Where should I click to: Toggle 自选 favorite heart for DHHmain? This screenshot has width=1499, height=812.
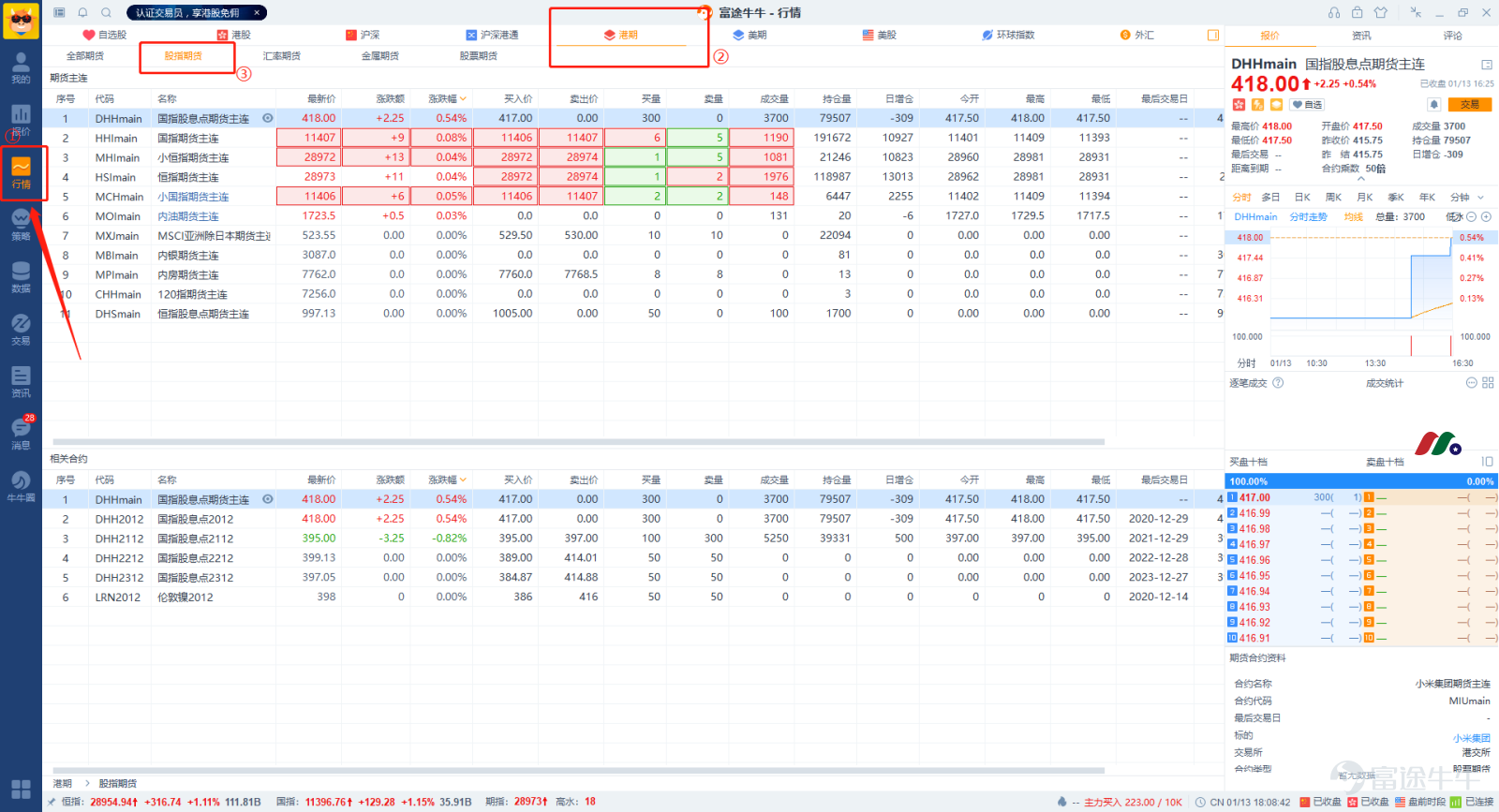pos(1308,105)
